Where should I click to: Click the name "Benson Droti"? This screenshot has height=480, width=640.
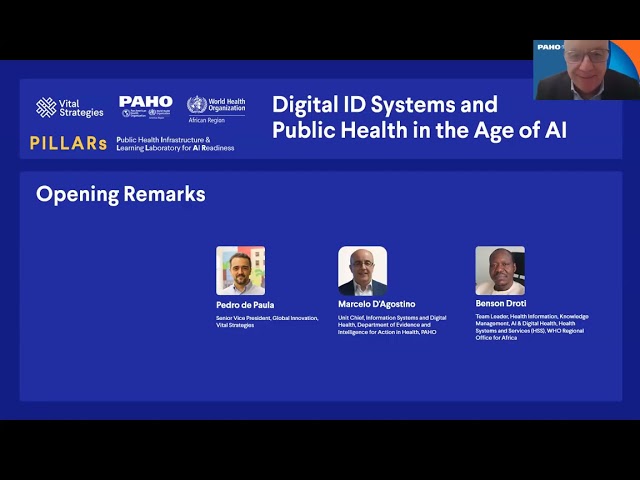coord(501,303)
